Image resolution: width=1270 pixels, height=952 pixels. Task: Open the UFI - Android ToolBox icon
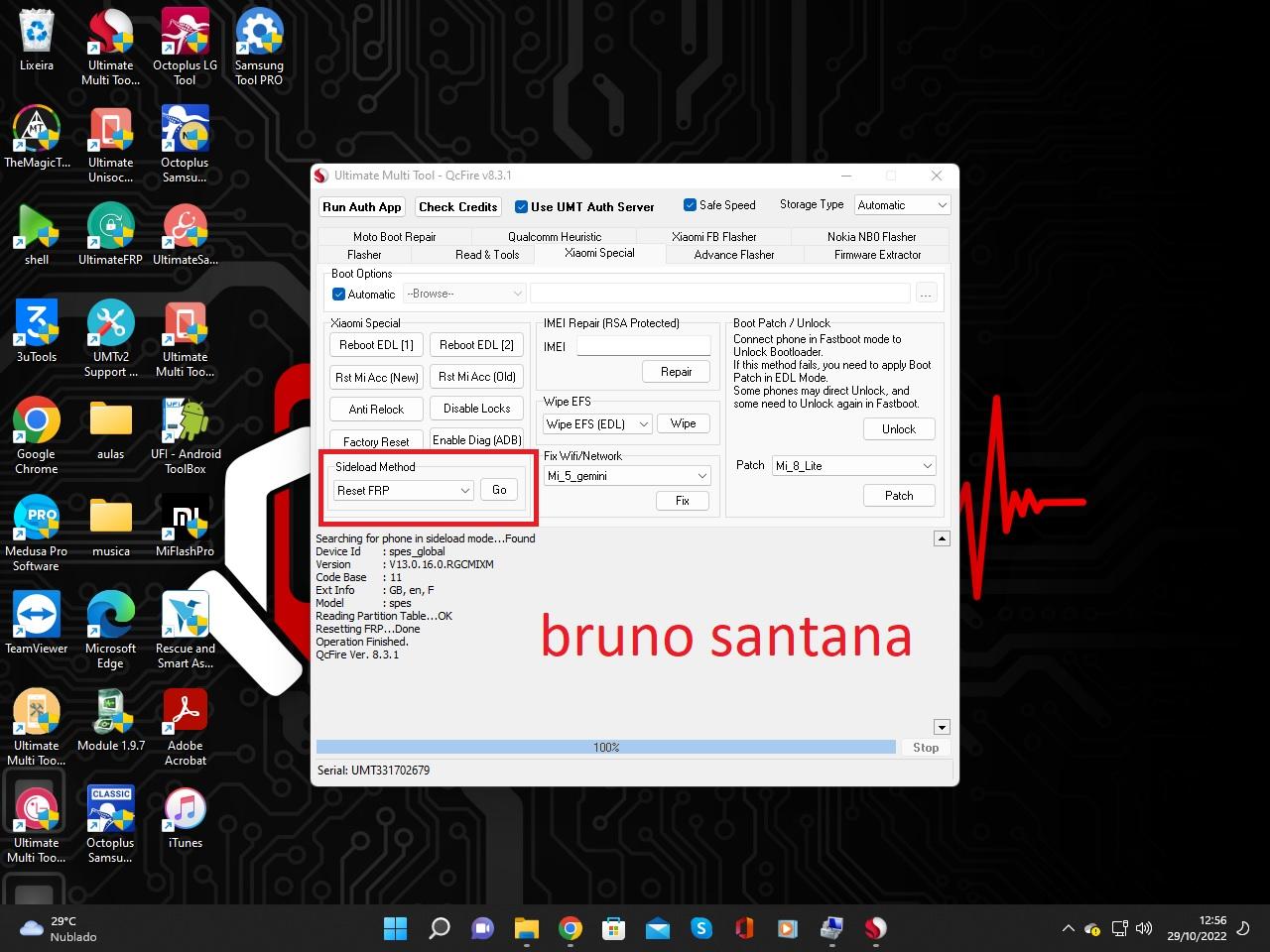pos(185,435)
